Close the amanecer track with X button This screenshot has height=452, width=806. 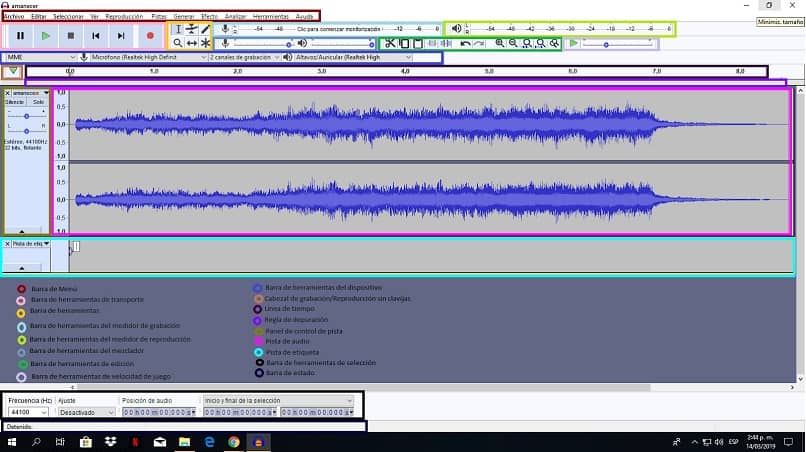click(8, 93)
